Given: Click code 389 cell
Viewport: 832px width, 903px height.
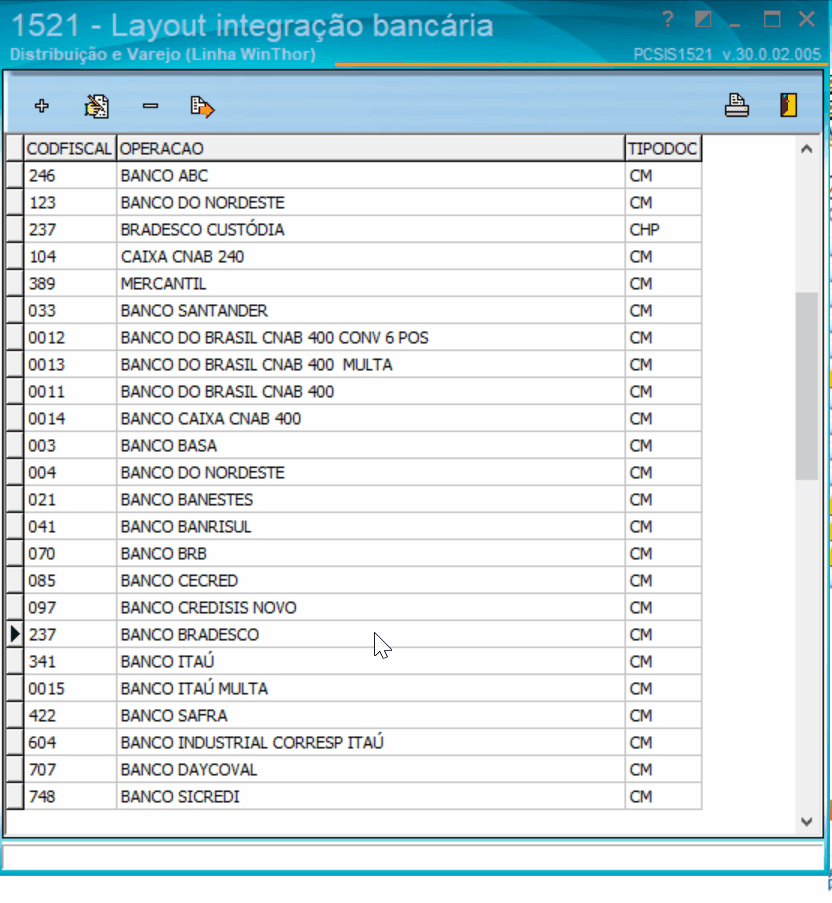Looking at the screenshot, I should point(70,284).
